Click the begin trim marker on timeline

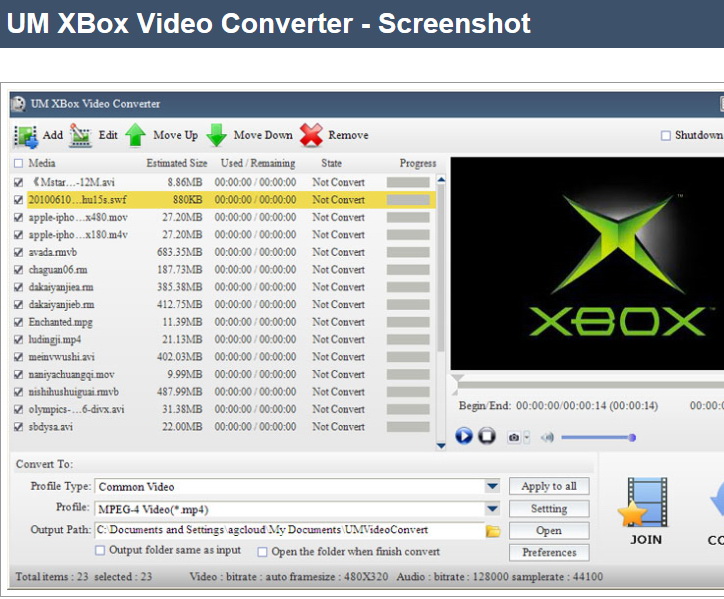(457, 380)
